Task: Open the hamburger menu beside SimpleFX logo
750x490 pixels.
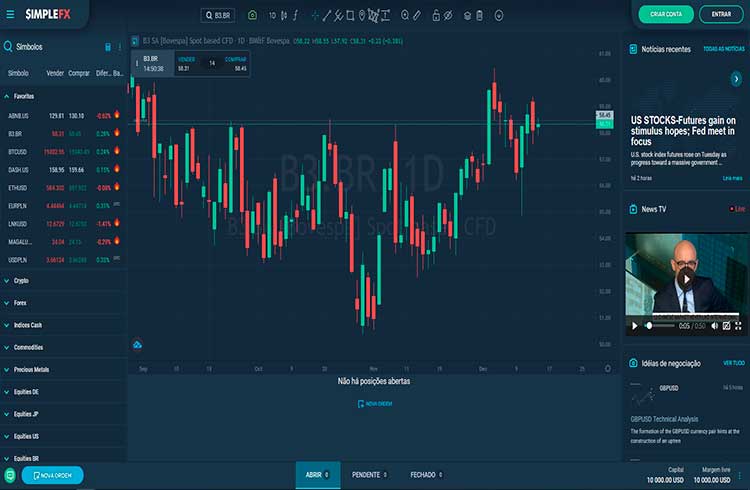Action: (x=10, y=15)
